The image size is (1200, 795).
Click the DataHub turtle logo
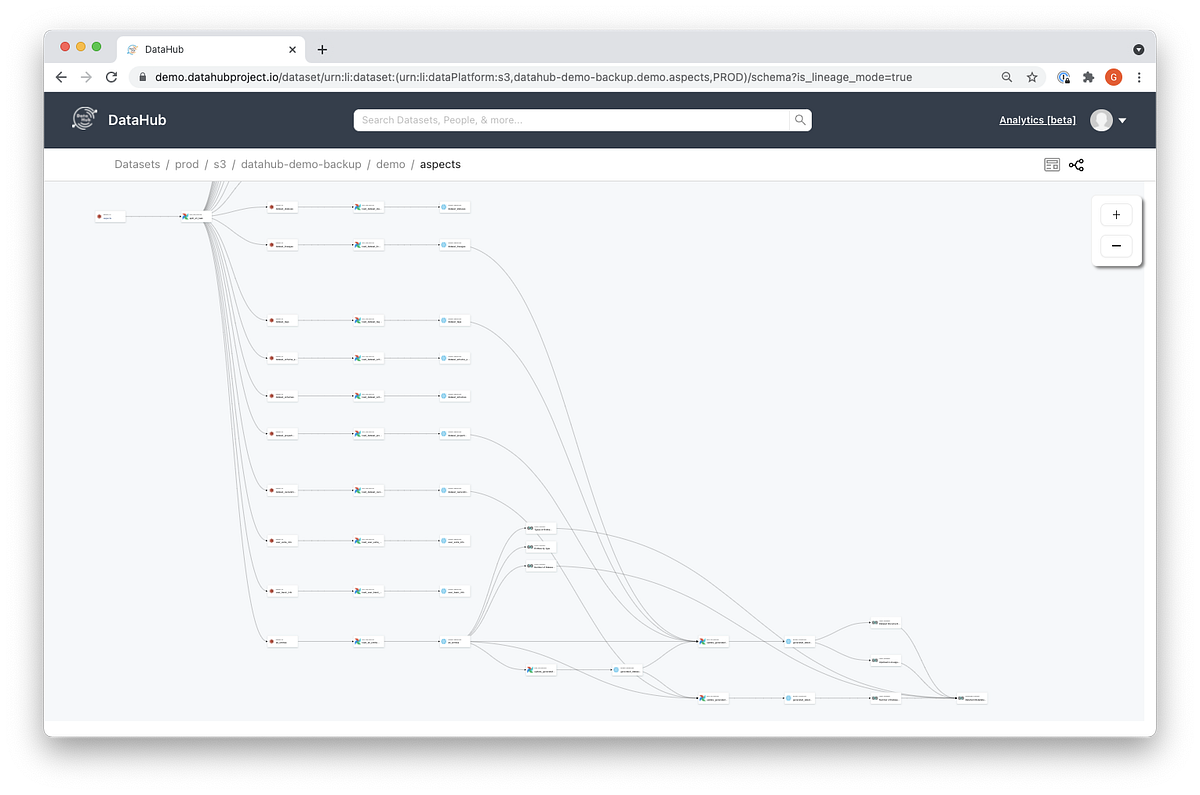tap(82, 118)
